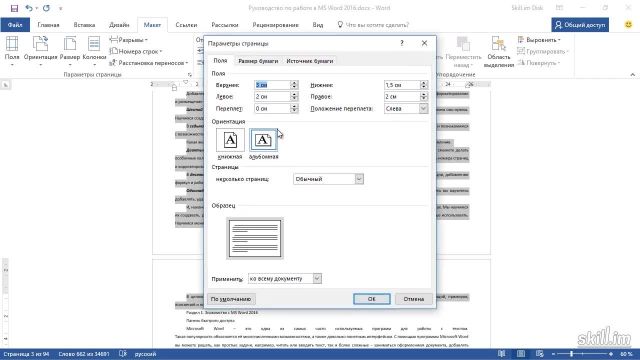640x360 pixels.
Task: Open the Выровнять align menu
Action: (x=539, y=40)
